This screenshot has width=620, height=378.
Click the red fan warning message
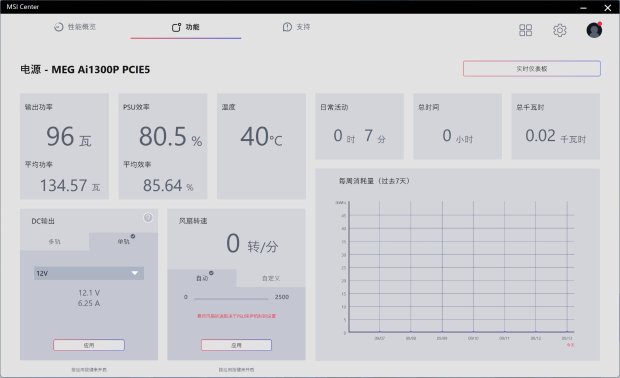point(236,316)
